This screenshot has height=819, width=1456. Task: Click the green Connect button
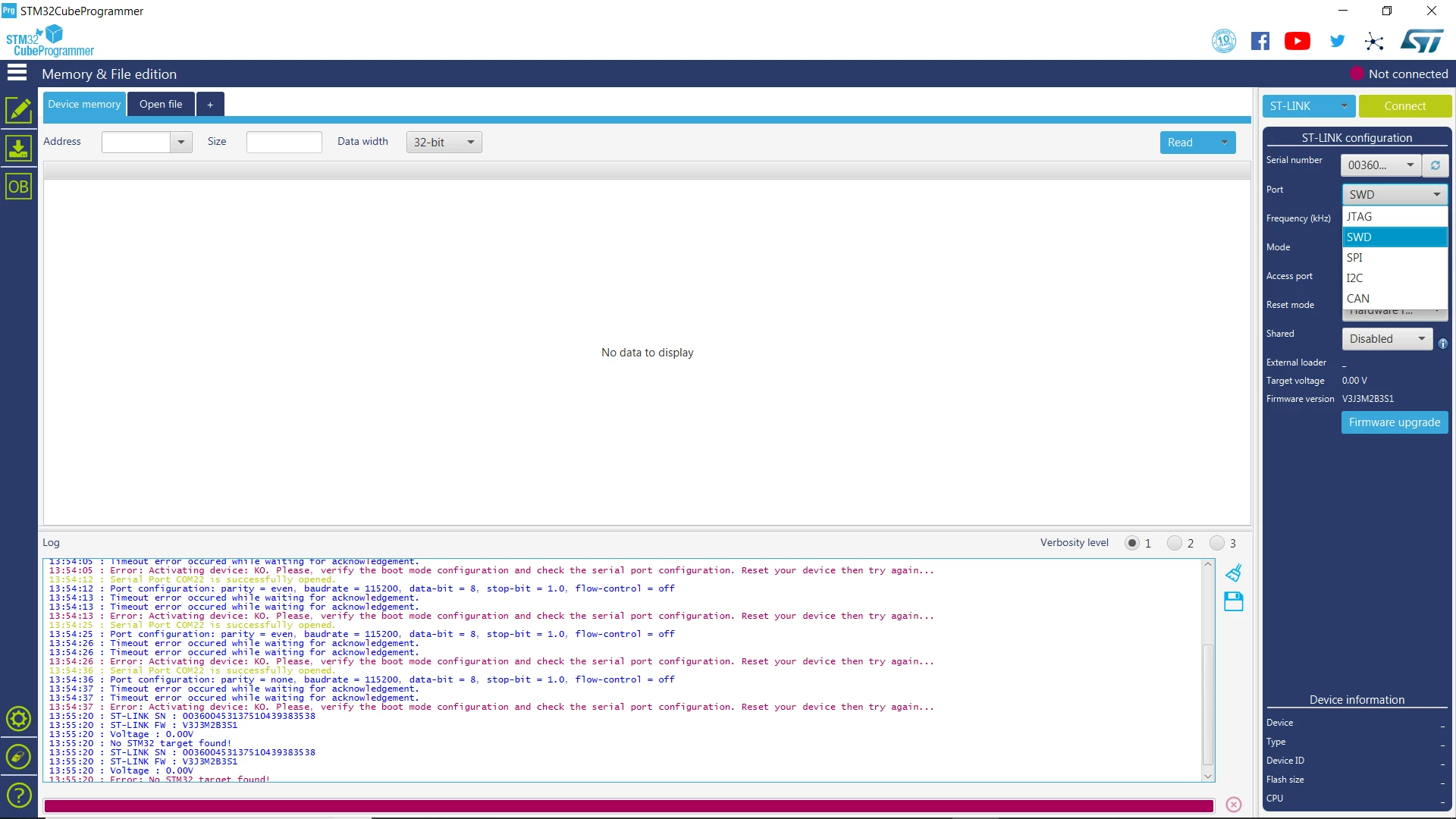pos(1405,106)
